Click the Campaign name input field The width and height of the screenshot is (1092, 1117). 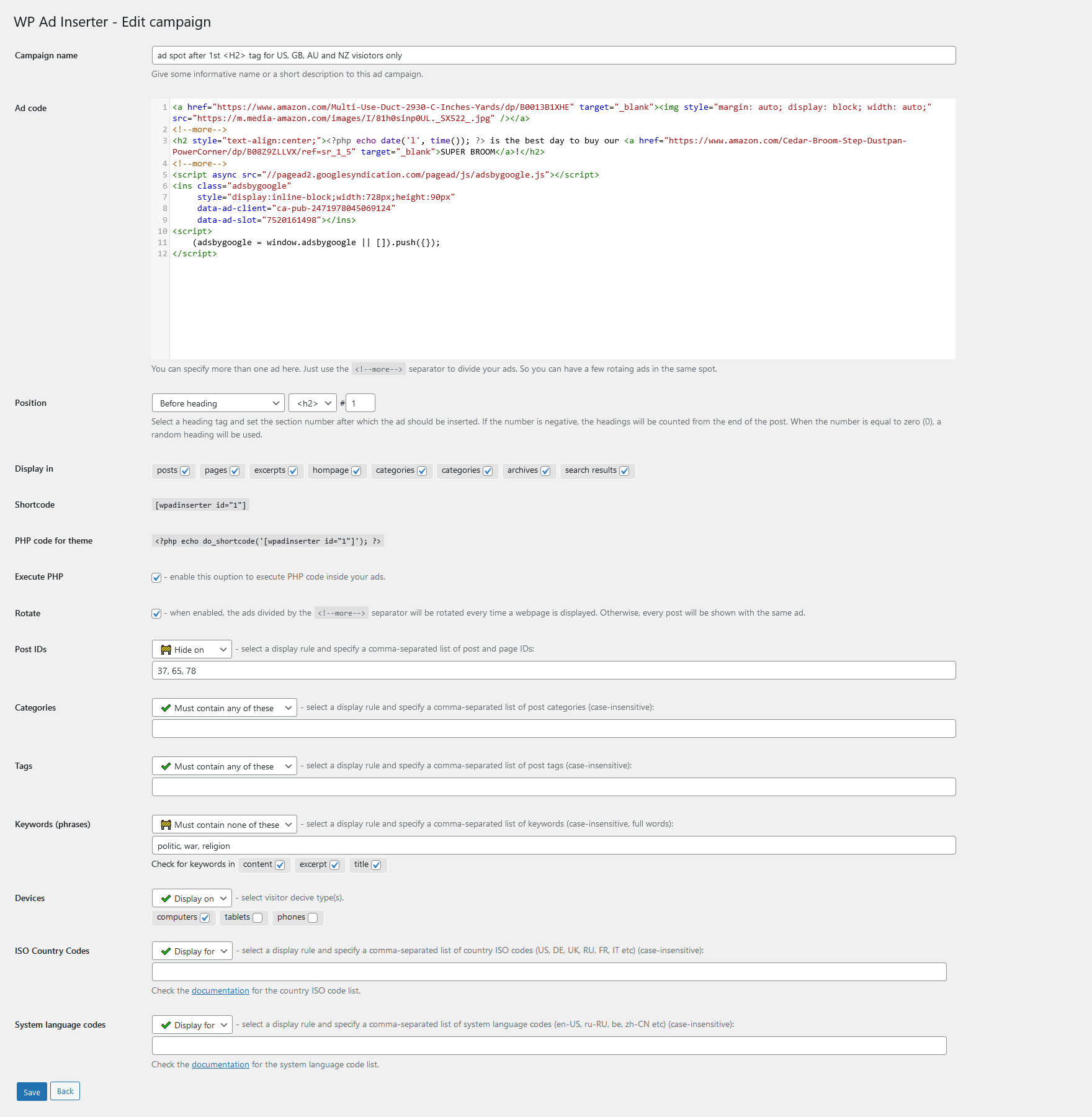[553, 55]
